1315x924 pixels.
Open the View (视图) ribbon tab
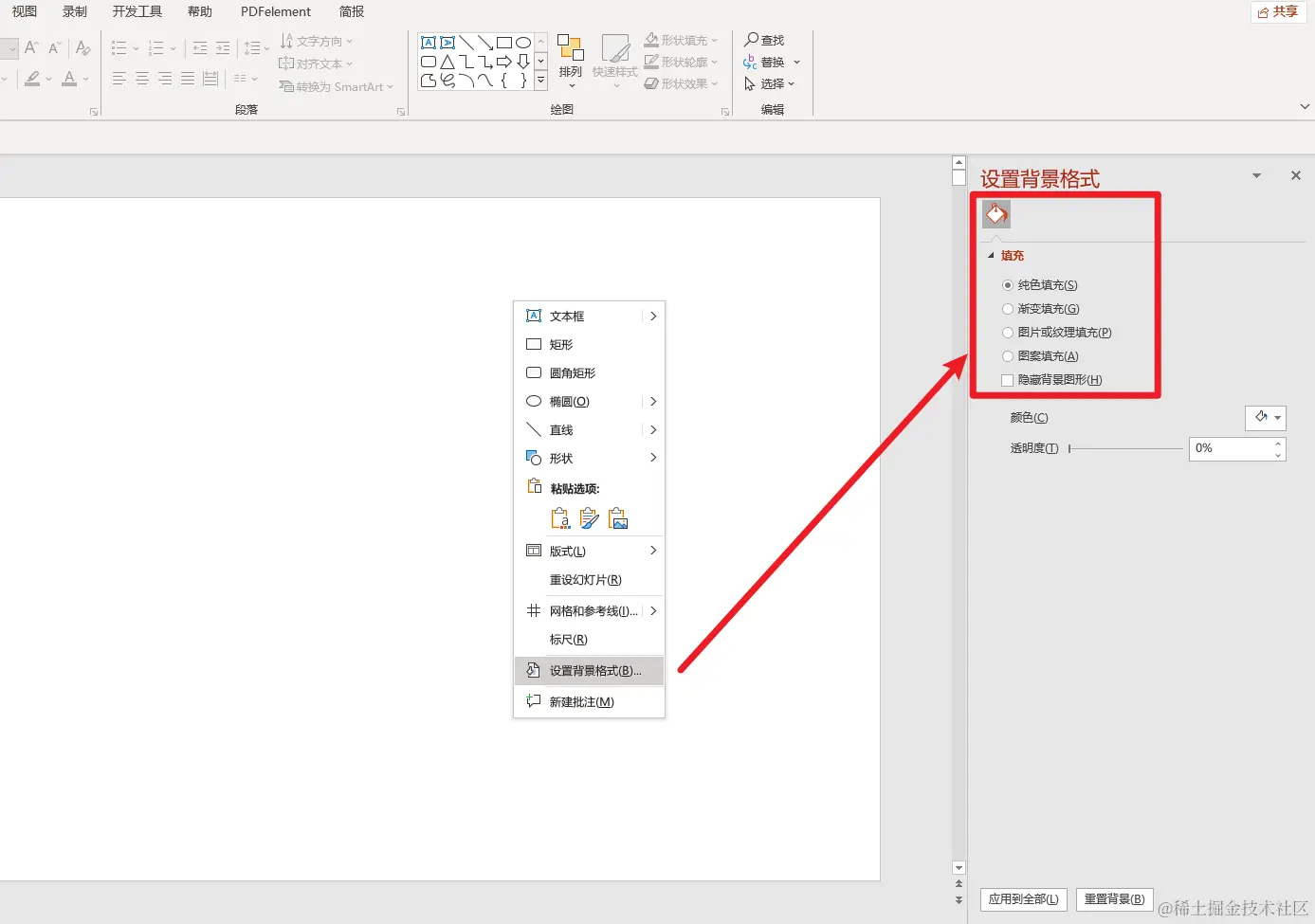pos(25,11)
